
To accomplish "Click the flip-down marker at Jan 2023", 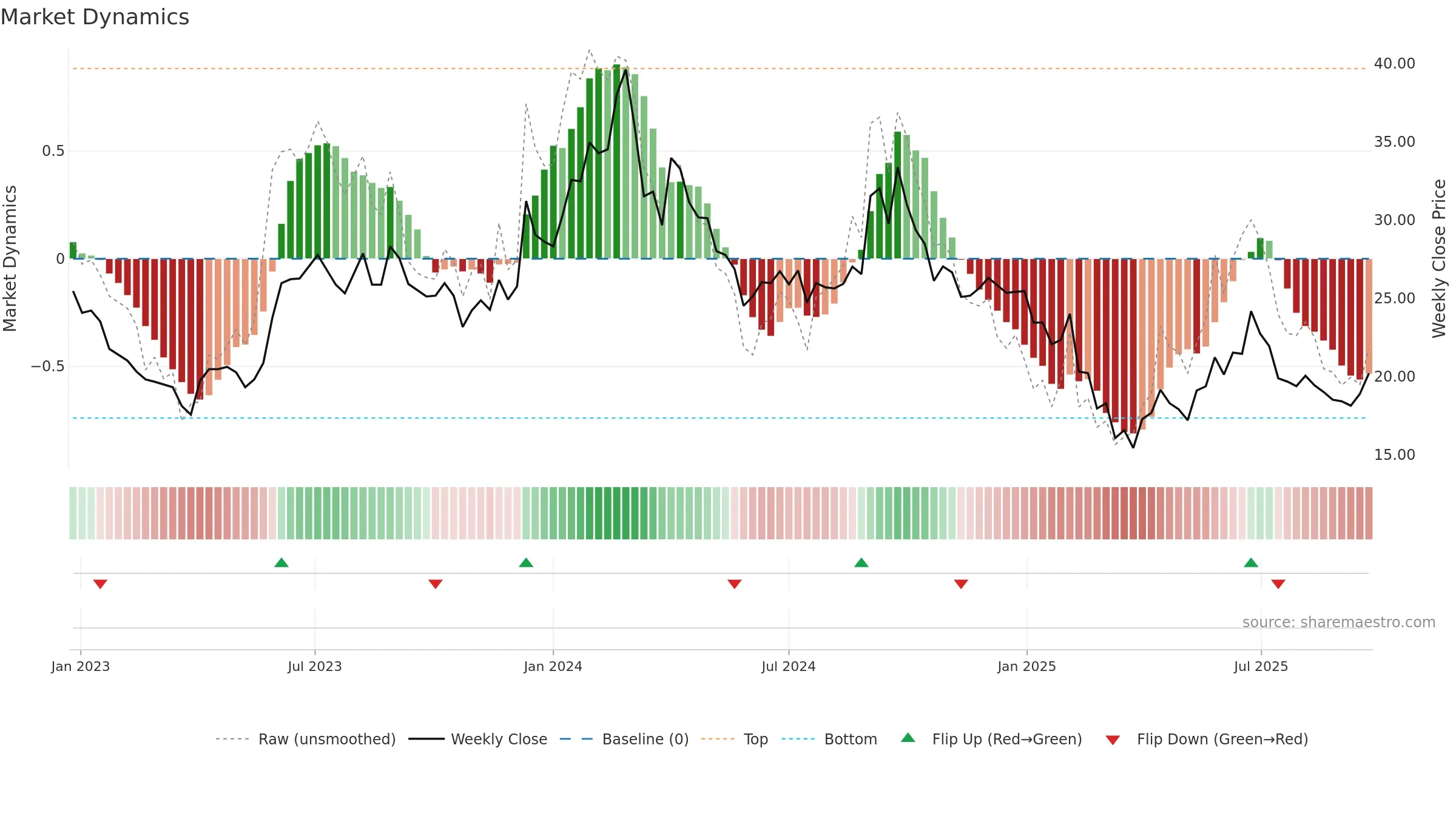I will pos(101,584).
